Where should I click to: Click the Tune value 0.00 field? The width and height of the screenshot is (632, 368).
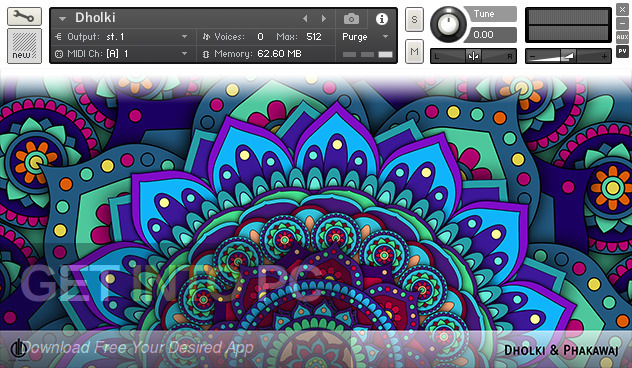tap(490, 35)
